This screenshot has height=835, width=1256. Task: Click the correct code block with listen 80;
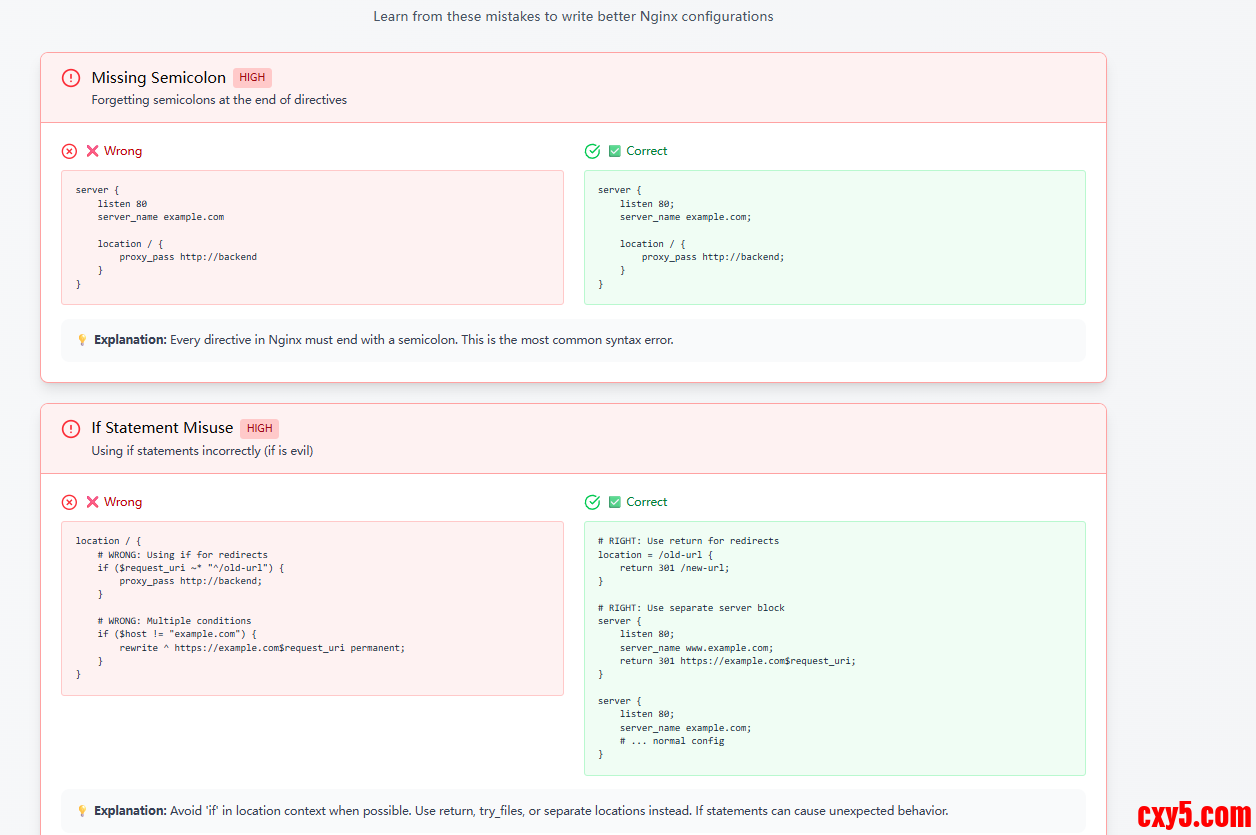tap(834, 237)
